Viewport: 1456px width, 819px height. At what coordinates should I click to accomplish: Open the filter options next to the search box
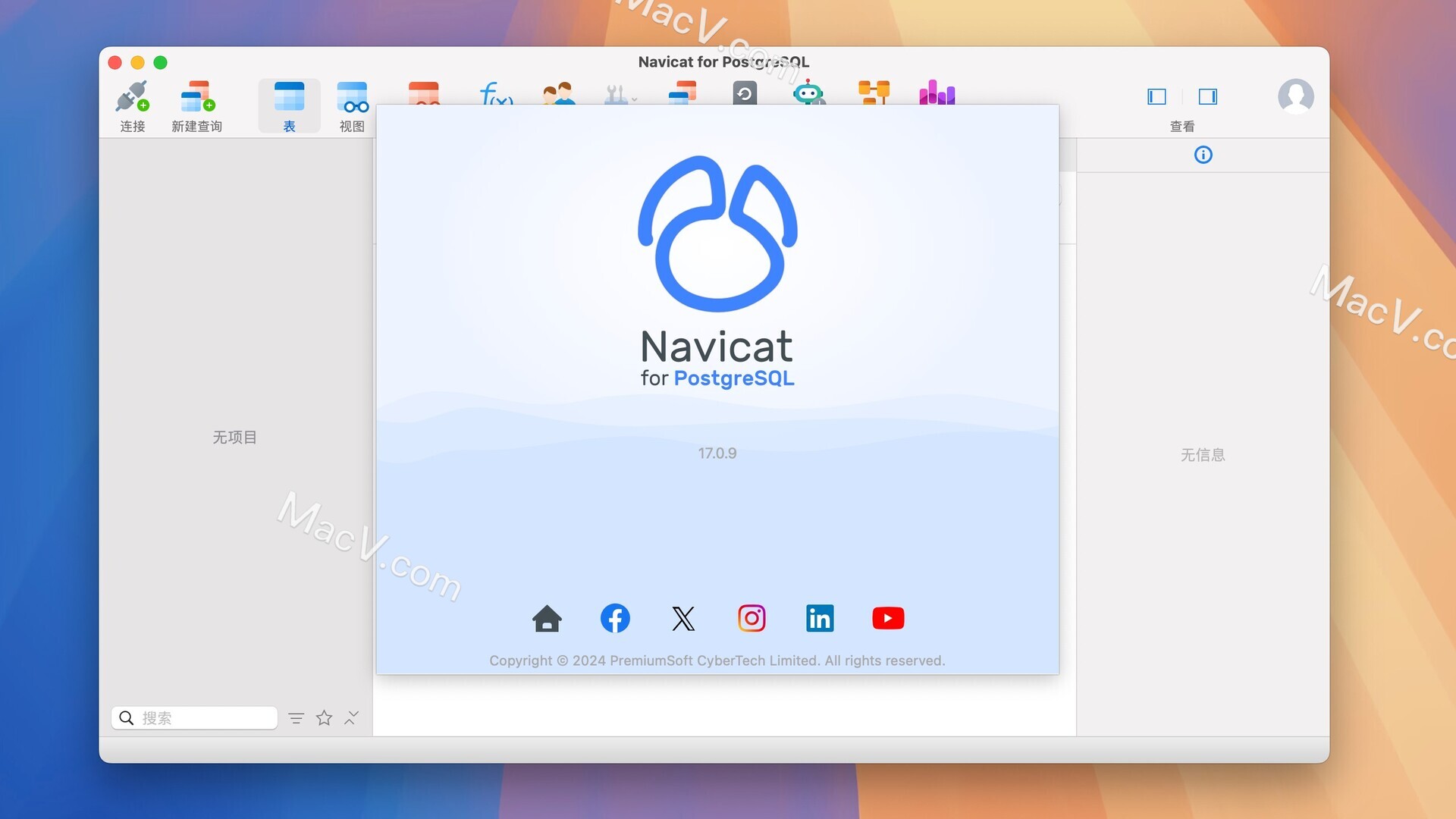coord(296,717)
